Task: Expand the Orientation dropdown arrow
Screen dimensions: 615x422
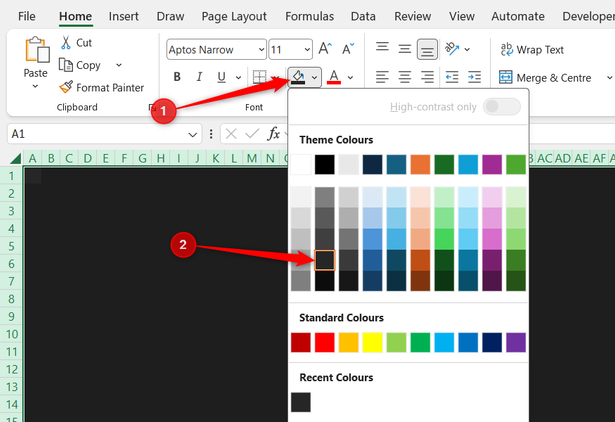Action: click(467, 49)
